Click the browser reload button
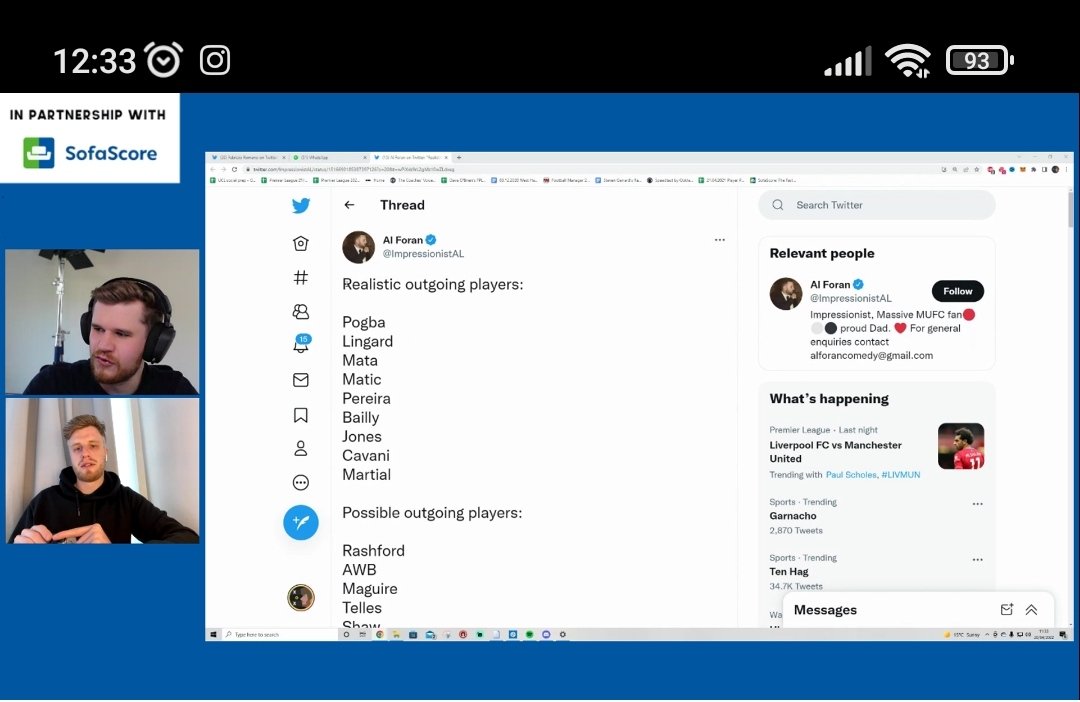This screenshot has height=702, width=1080. click(234, 169)
